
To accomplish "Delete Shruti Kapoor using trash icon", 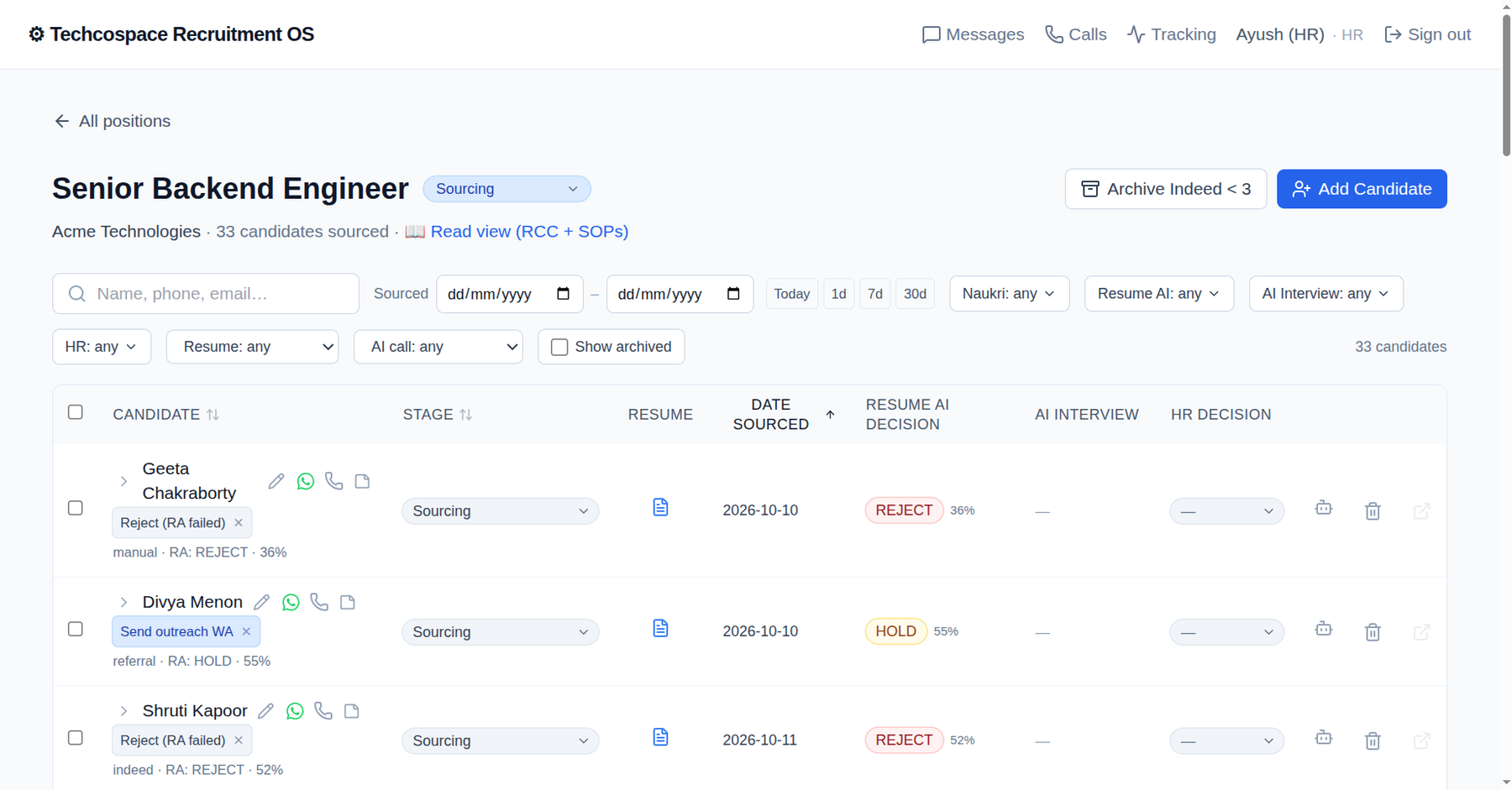I will click(1373, 740).
